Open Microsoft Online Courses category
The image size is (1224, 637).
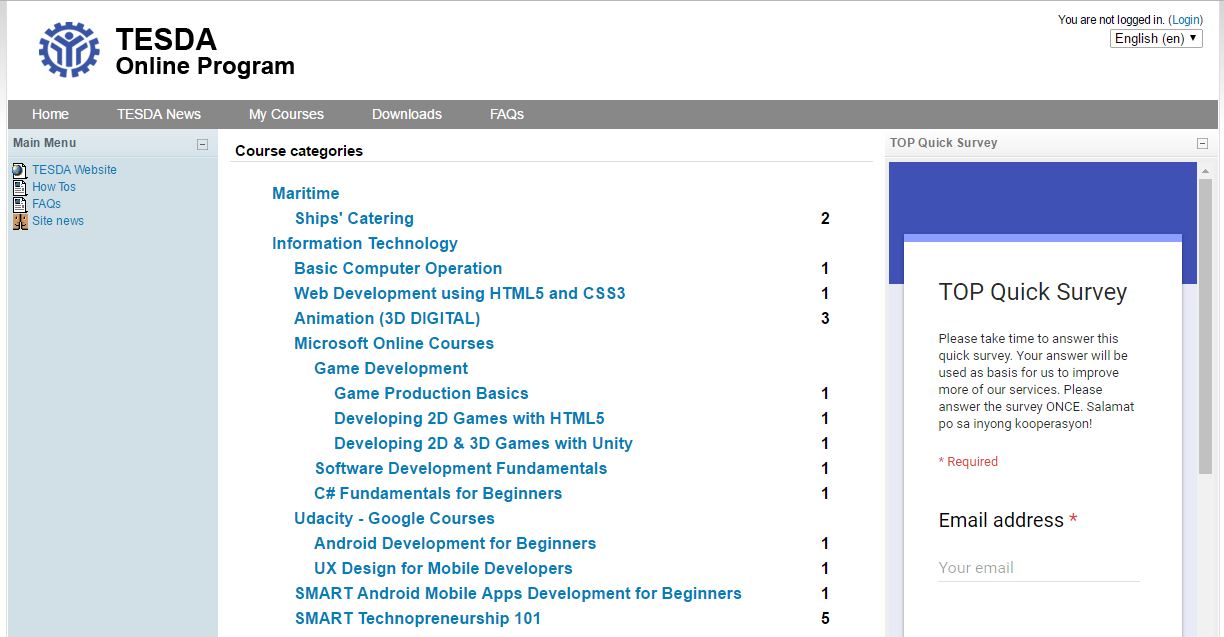(394, 343)
